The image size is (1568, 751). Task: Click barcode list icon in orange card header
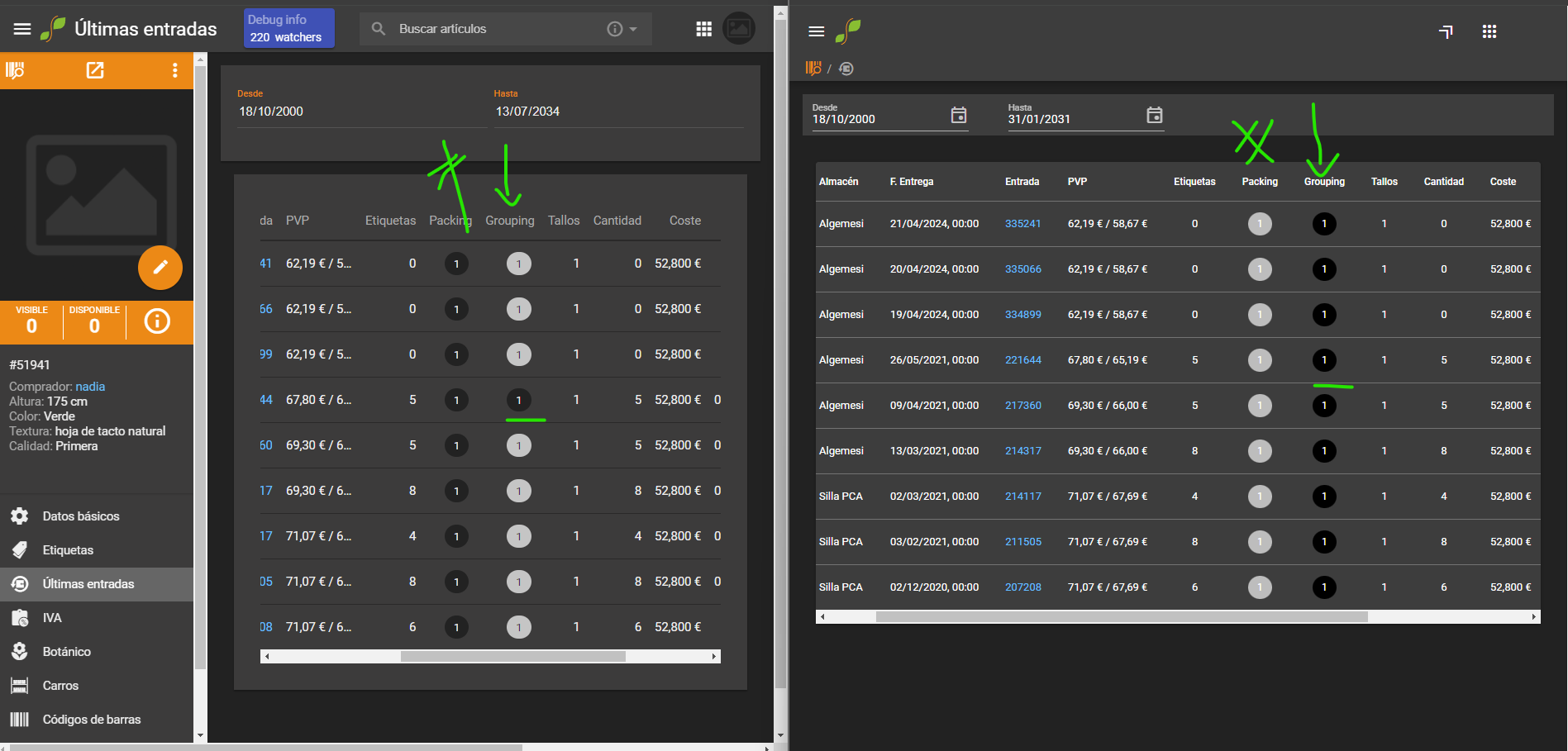coord(15,70)
